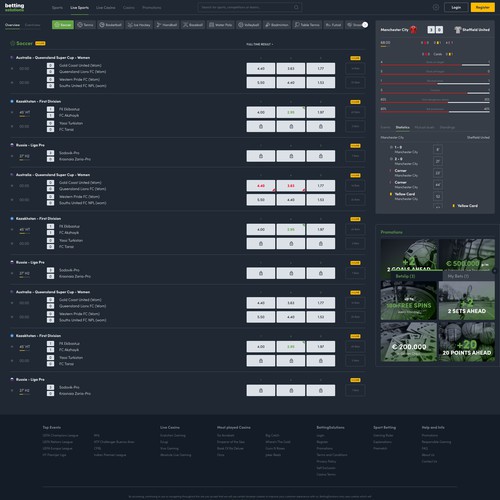Open more markets in the red 4.40 odds row

click(x=355, y=186)
